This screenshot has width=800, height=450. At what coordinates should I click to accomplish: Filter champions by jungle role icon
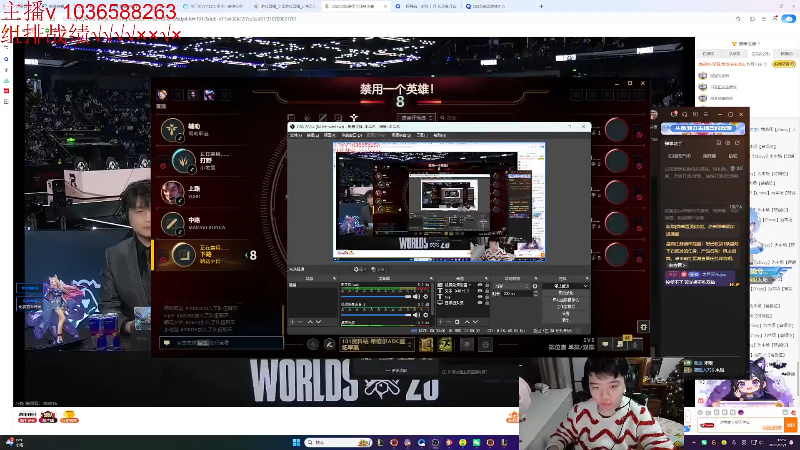(307, 117)
